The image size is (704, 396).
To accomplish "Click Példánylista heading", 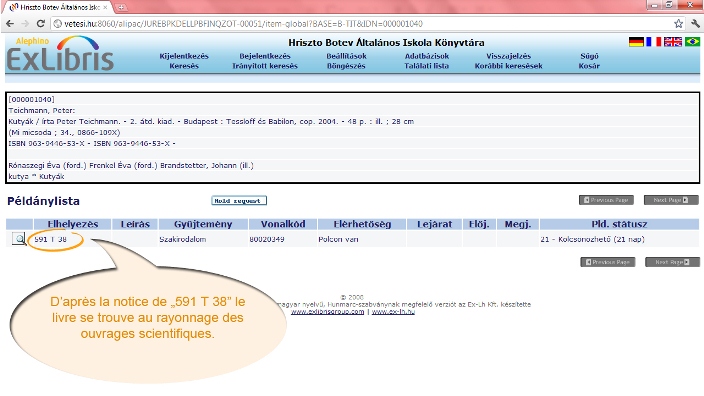I will tap(43, 201).
